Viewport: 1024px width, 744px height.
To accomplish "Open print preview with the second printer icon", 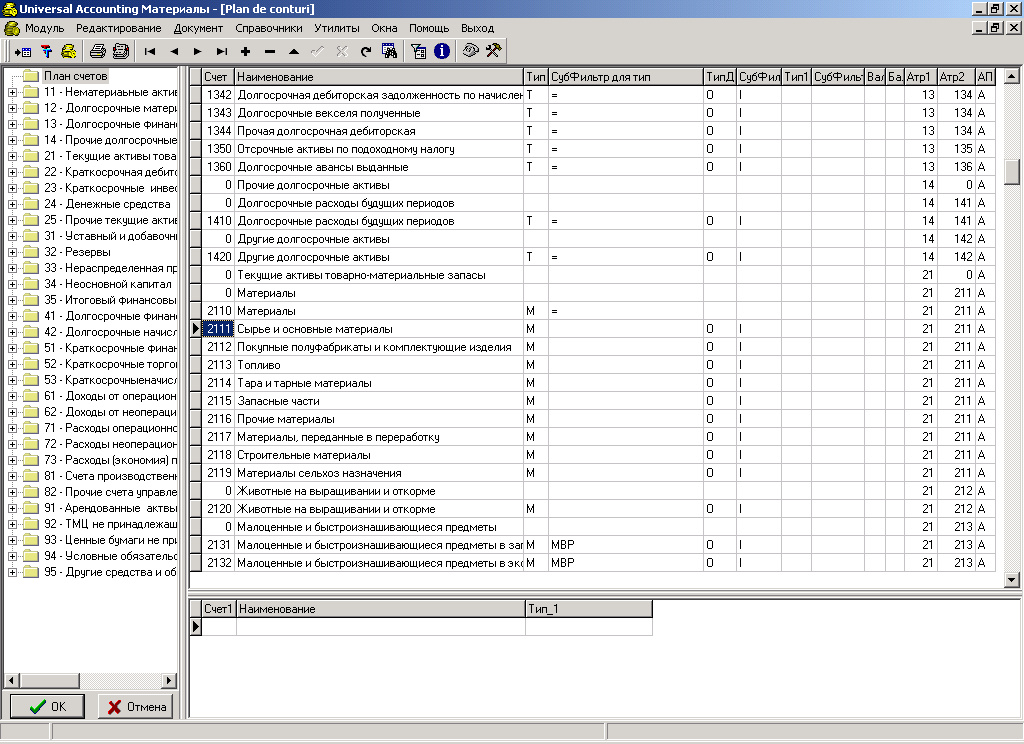I will point(121,51).
